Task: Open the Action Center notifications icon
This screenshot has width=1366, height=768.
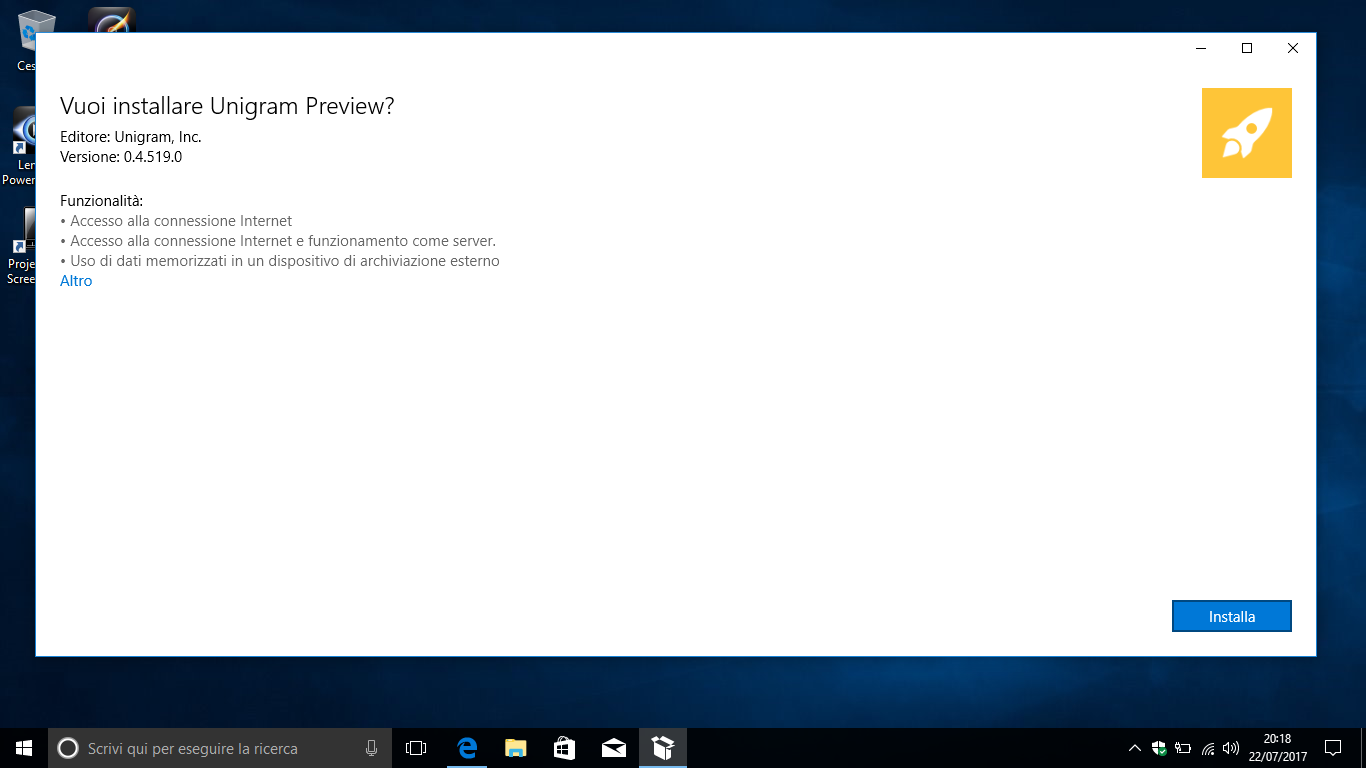Action: pyautogui.click(x=1332, y=748)
